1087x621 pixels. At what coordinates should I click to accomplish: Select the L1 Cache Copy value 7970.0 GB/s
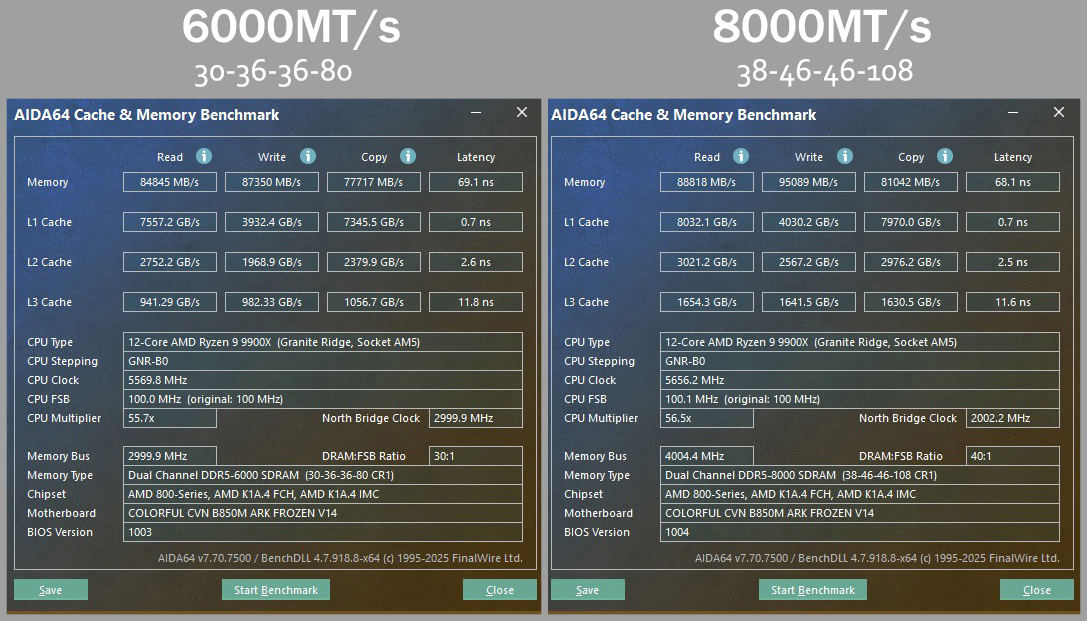(x=911, y=222)
